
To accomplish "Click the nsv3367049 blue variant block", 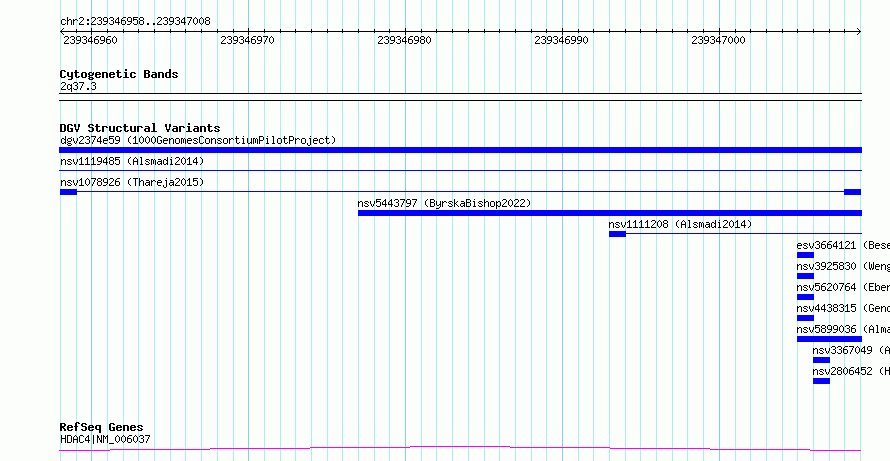I will pos(821,360).
